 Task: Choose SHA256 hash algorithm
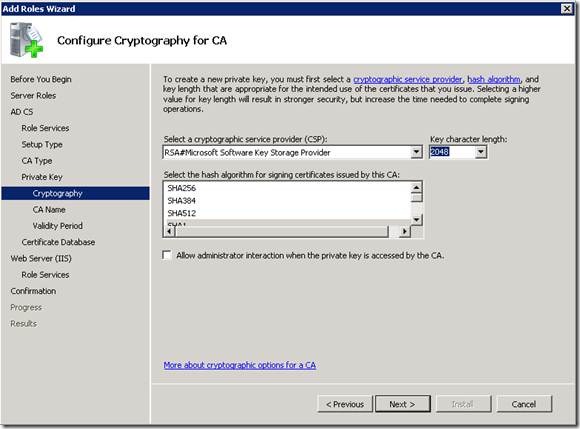[182, 188]
